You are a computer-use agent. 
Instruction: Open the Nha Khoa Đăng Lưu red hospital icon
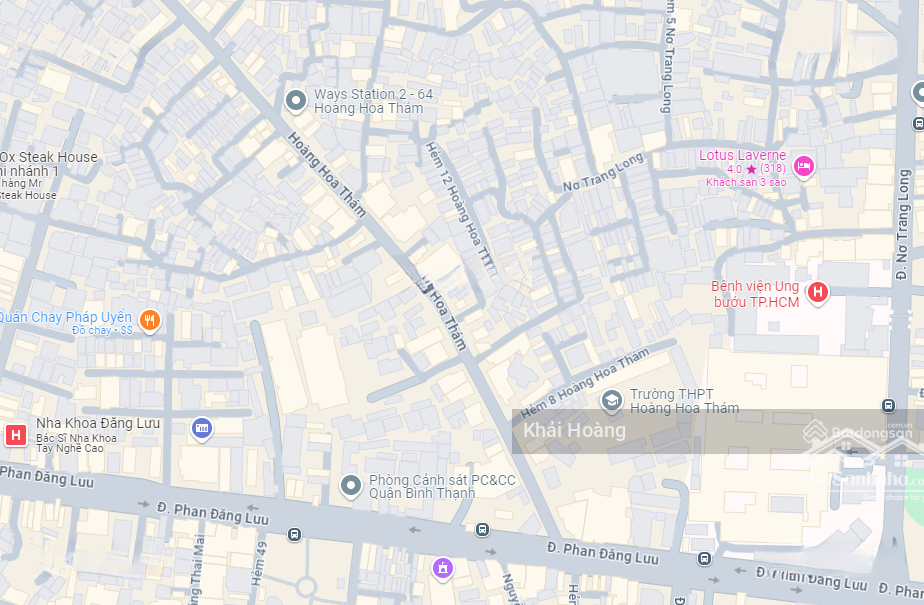point(16,435)
